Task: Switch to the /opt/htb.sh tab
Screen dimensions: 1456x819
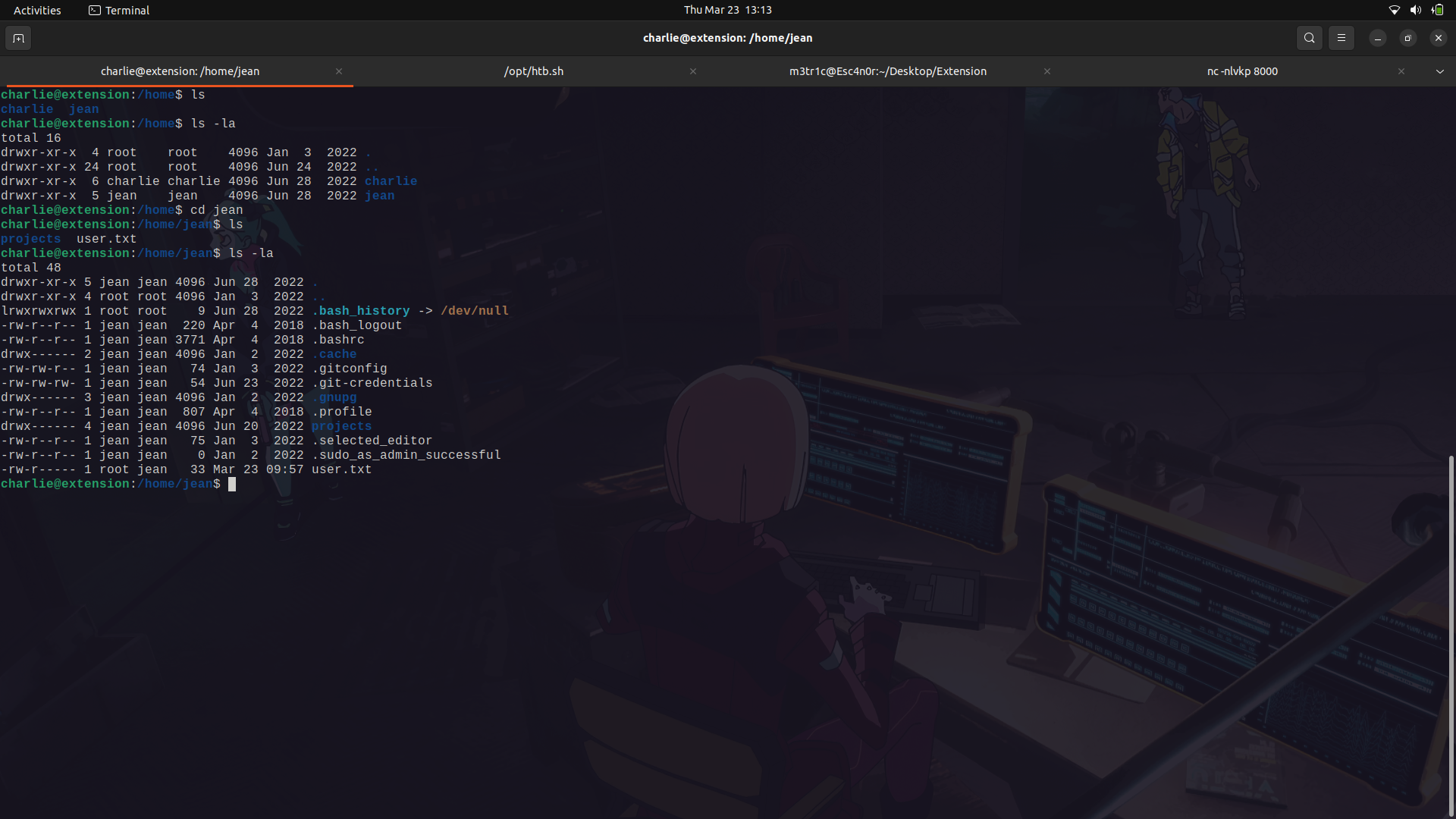Action: [534, 71]
